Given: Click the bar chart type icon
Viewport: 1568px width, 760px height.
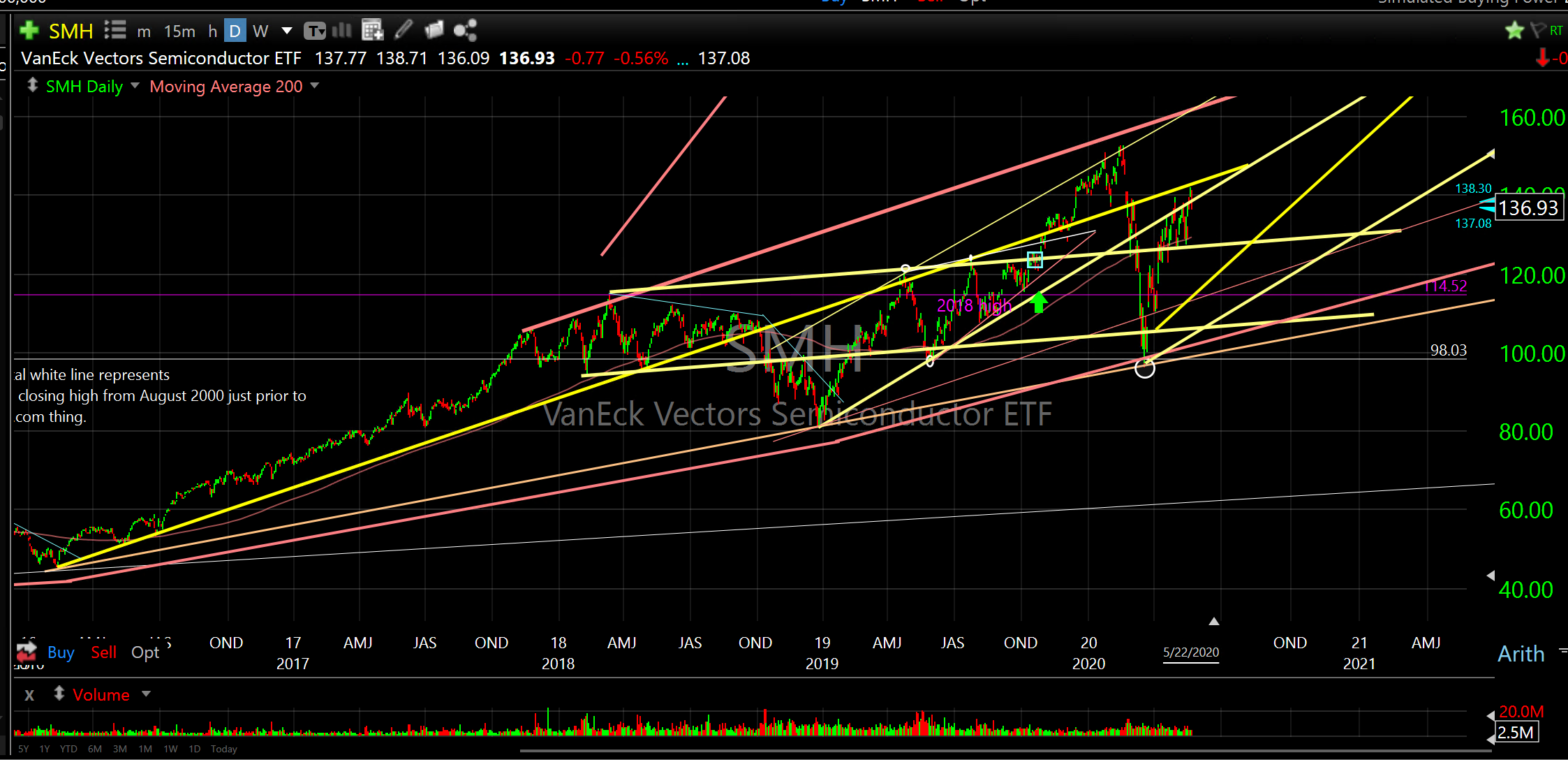Looking at the screenshot, I should (342, 30).
